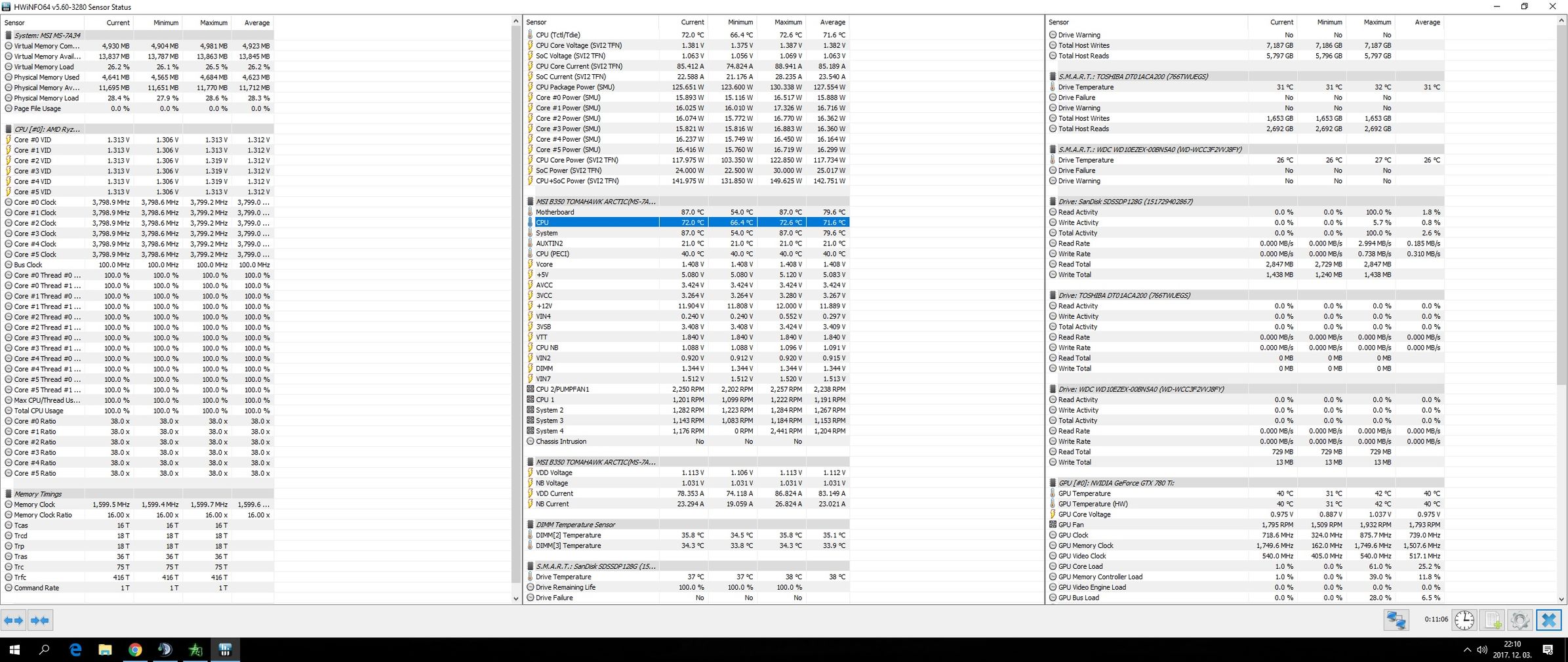Click the left pane scrollbar down arrow
This screenshot has width=1568, height=662.
click(515, 598)
